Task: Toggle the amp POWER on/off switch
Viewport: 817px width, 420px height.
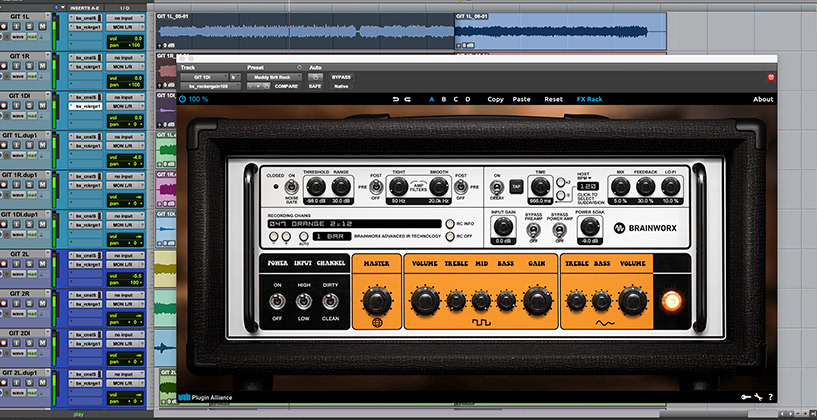Action: (x=277, y=301)
